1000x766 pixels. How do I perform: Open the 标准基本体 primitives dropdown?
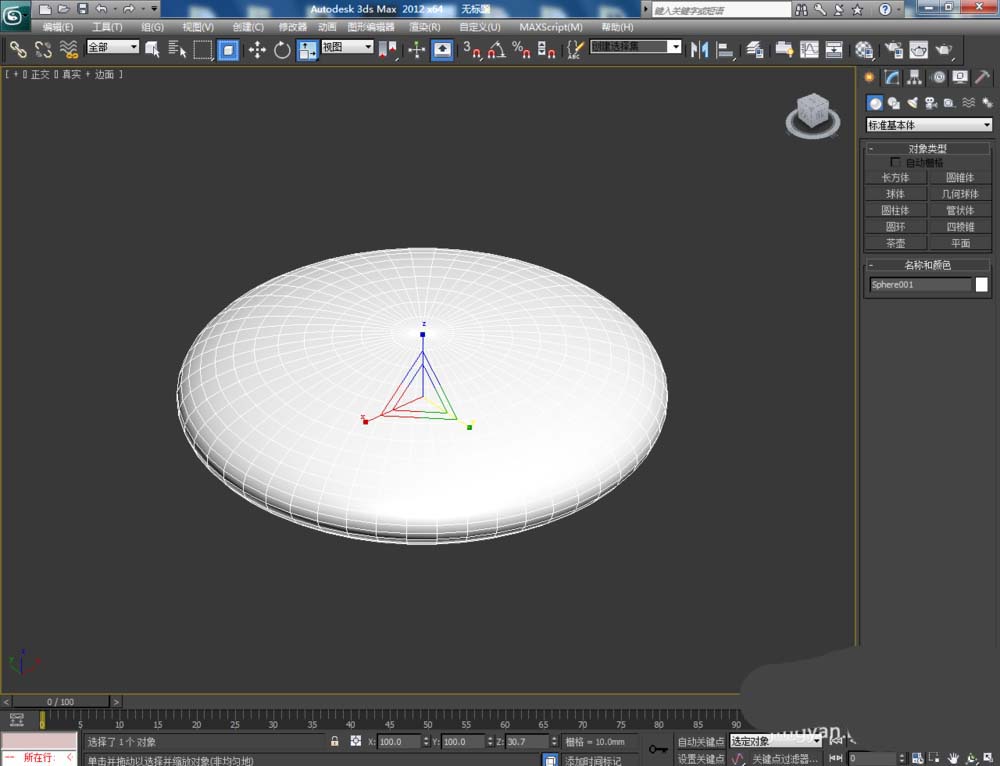(x=929, y=125)
